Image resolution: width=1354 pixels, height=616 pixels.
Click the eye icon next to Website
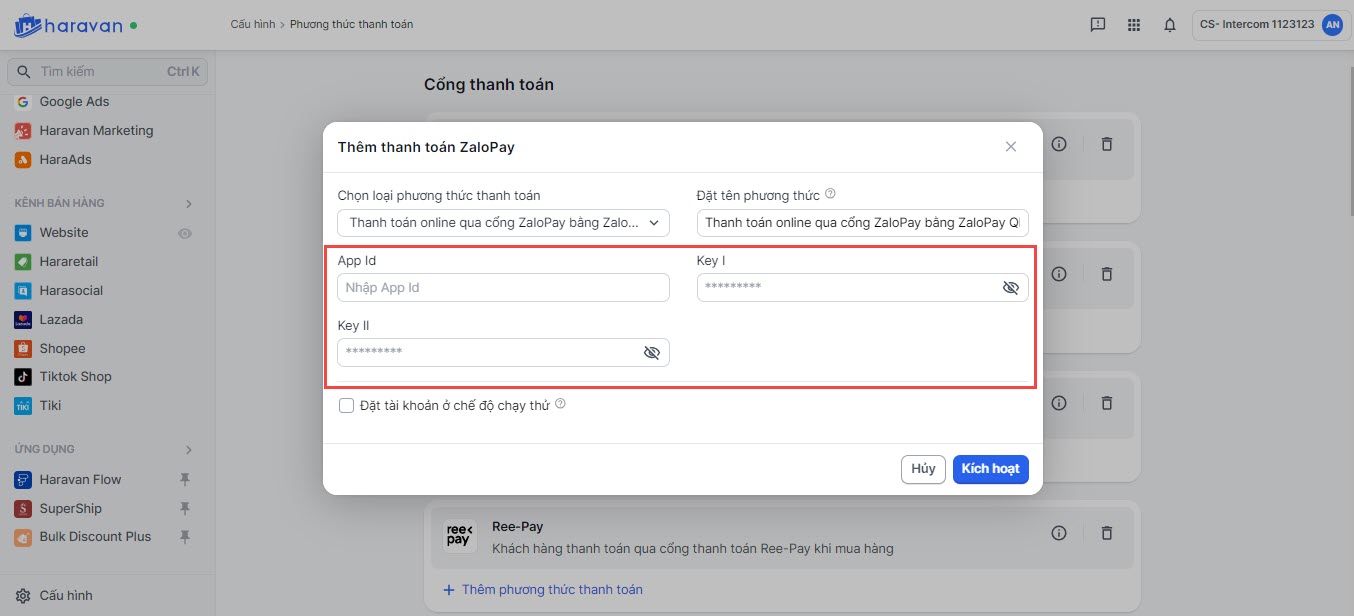[184, 233]
